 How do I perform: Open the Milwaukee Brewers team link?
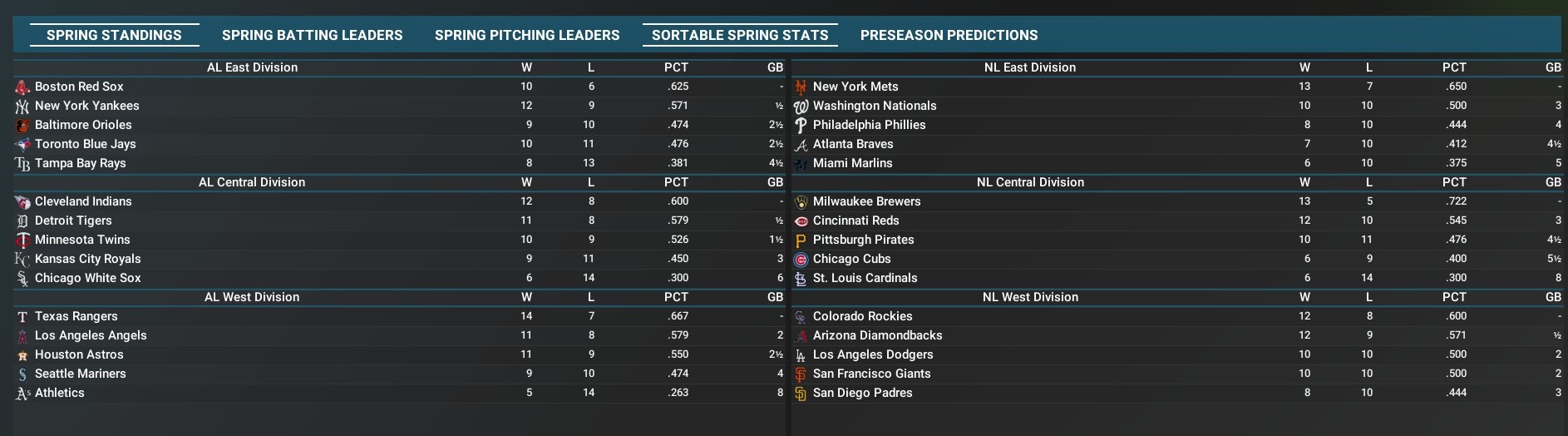point(866,201)
